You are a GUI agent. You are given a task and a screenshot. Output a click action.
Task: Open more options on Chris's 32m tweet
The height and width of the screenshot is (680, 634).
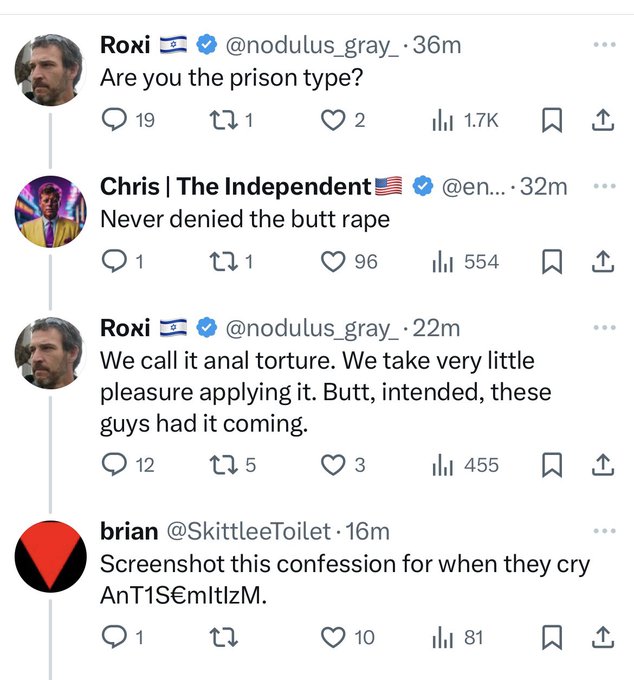(x=604, y=186)
